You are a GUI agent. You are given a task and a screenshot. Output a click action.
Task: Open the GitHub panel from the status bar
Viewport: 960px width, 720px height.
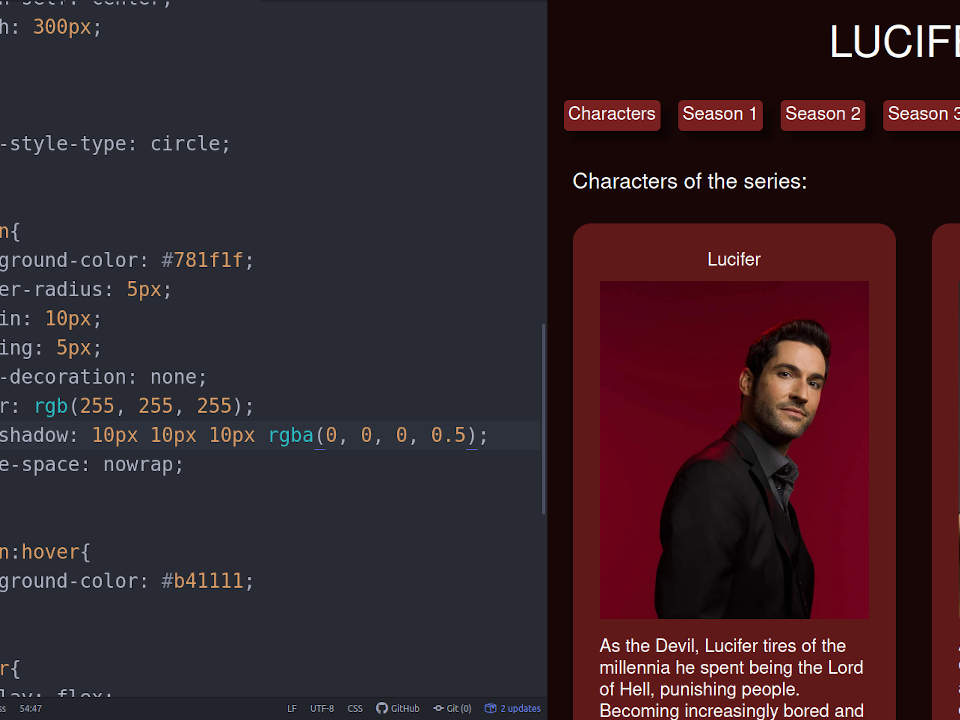tap(398, 708)
